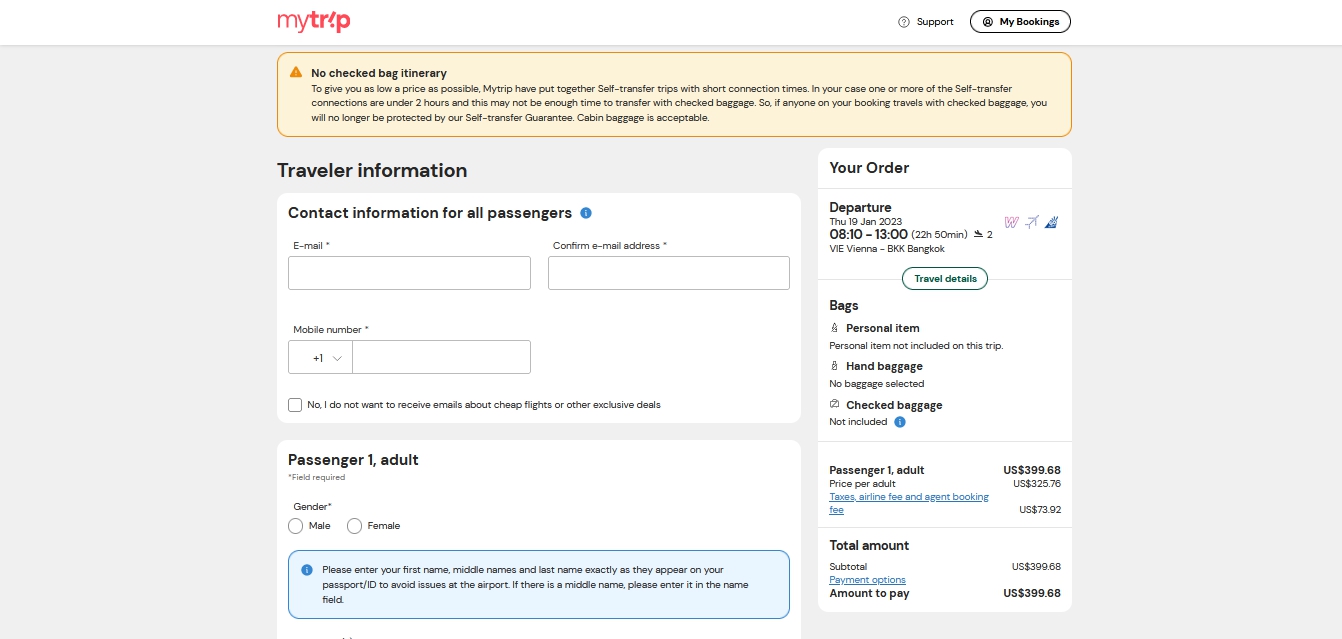Image resolution: width=1342 pixels, height=639 pixels.
Task: Focus the Mobile number input field
Action: click(442, 357)
